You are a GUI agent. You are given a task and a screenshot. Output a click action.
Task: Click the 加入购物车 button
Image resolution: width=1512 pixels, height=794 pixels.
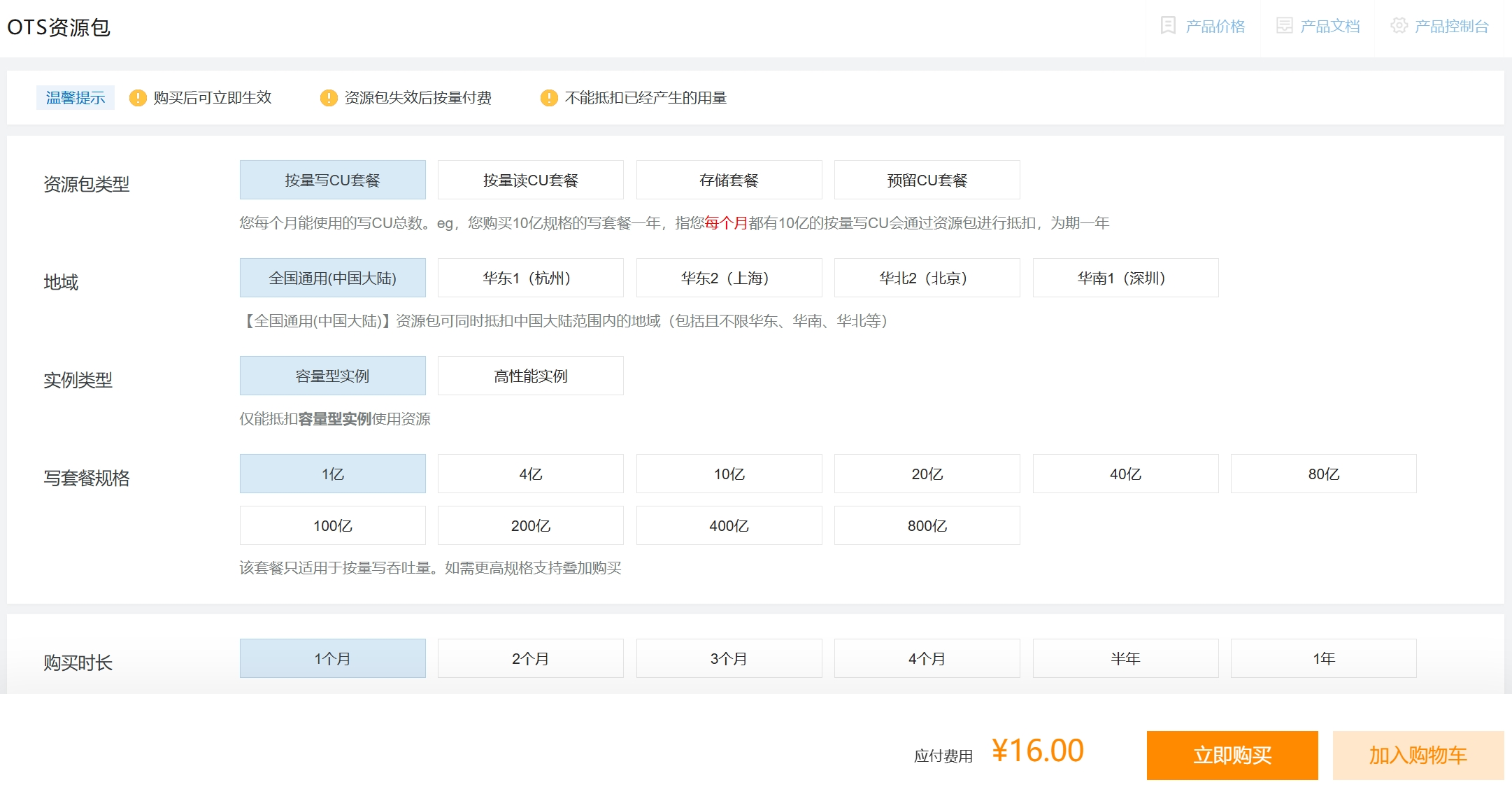pyautogui.click(x=1418, y=756)
